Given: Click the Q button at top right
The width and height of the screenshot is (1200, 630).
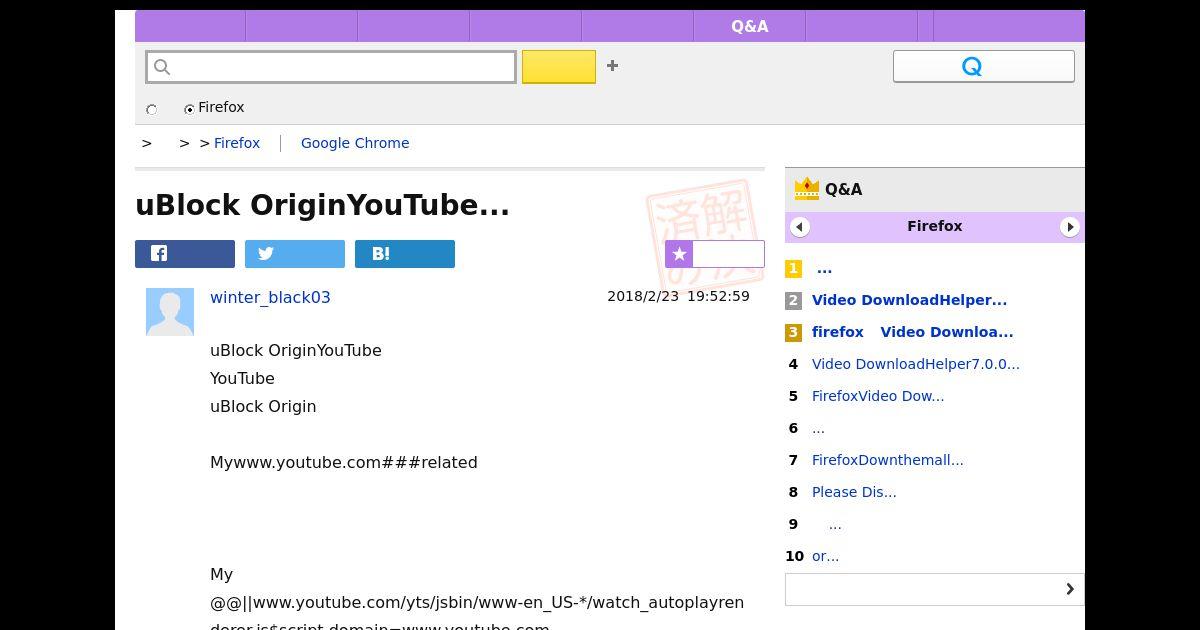Looking at the screenshot, I should pos(983,67).
